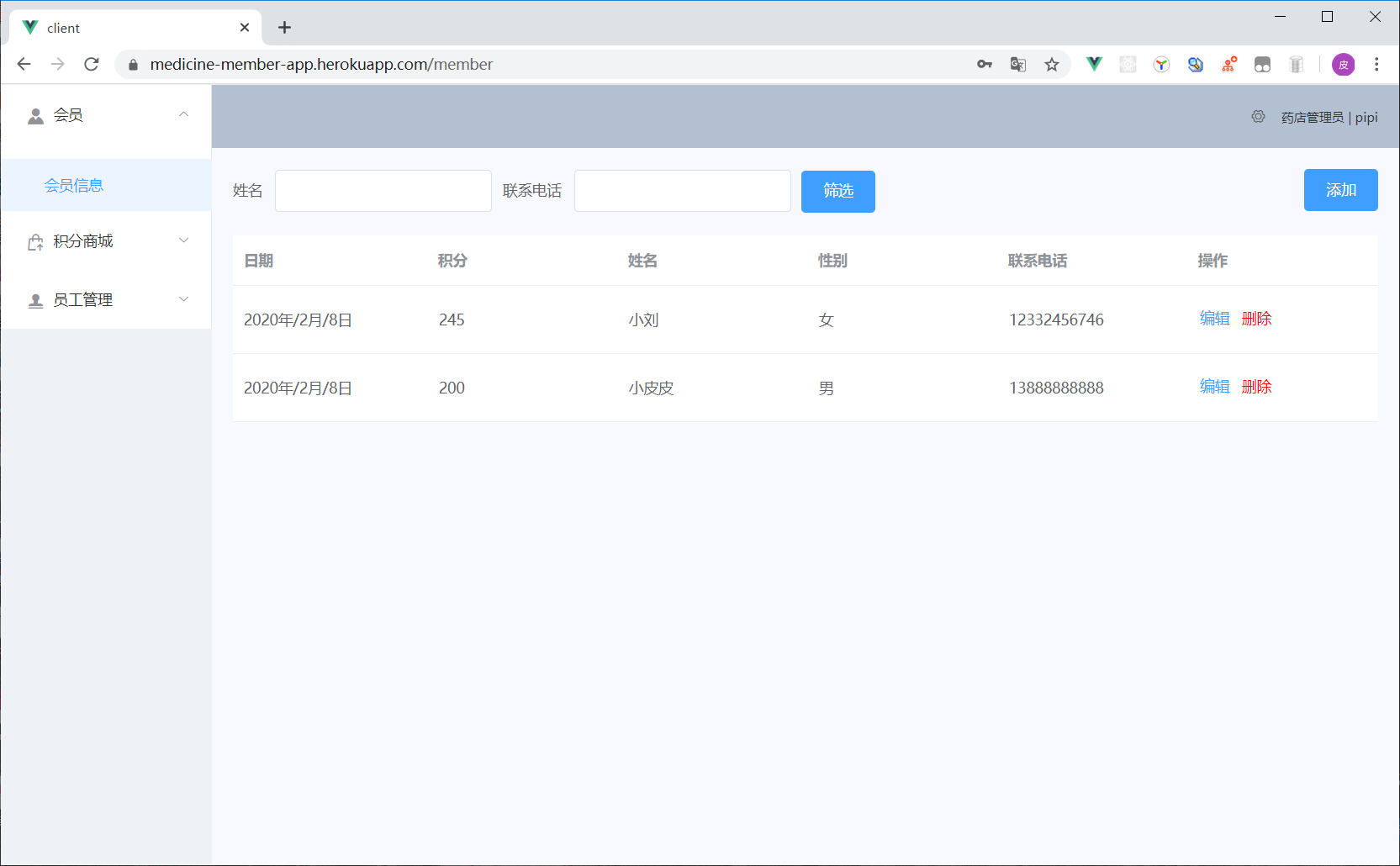Click the 2020年/2月/8日 date in 小刘 row

298,319
